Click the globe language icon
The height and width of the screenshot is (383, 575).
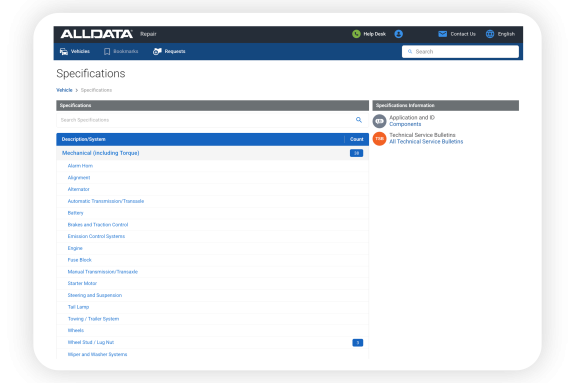490,34
